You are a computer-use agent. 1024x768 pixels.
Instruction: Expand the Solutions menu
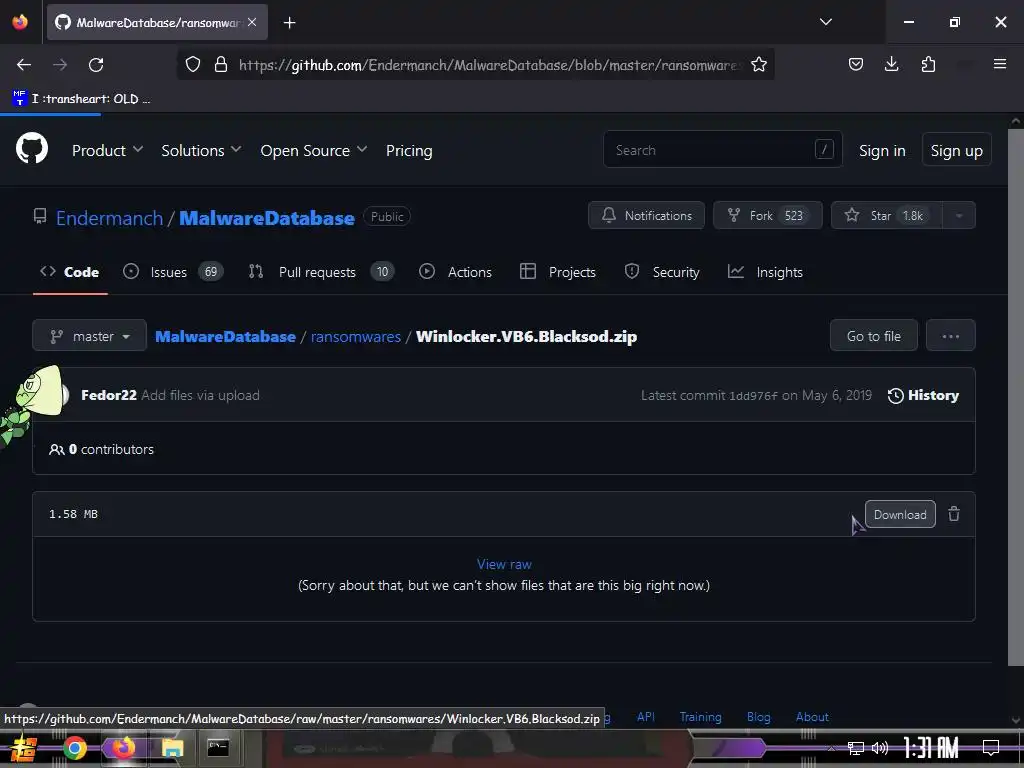tap(201, 150)
